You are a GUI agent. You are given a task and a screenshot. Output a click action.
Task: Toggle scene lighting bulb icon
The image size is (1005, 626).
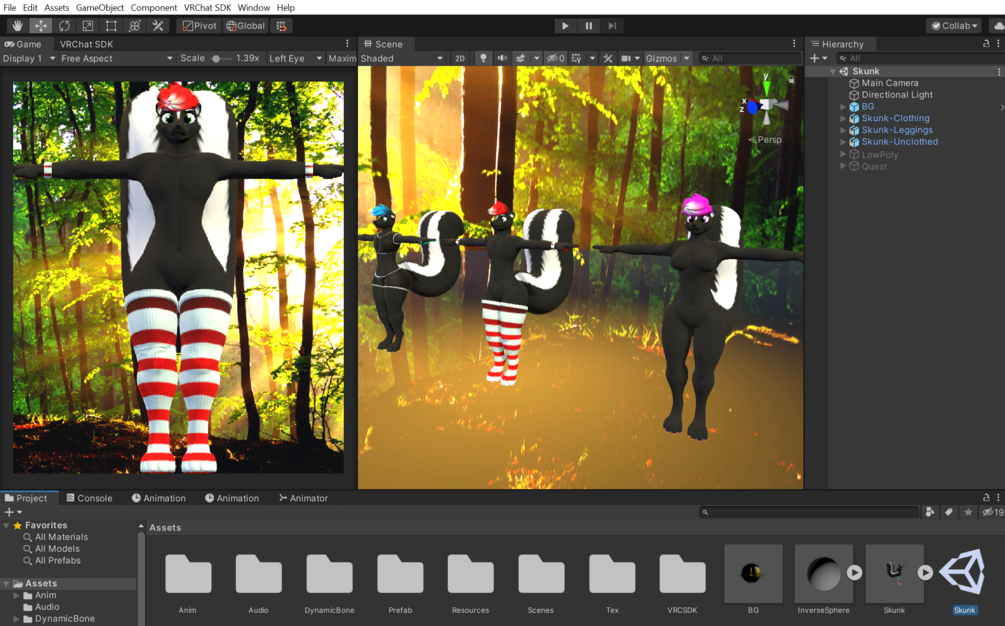point(483,58)
